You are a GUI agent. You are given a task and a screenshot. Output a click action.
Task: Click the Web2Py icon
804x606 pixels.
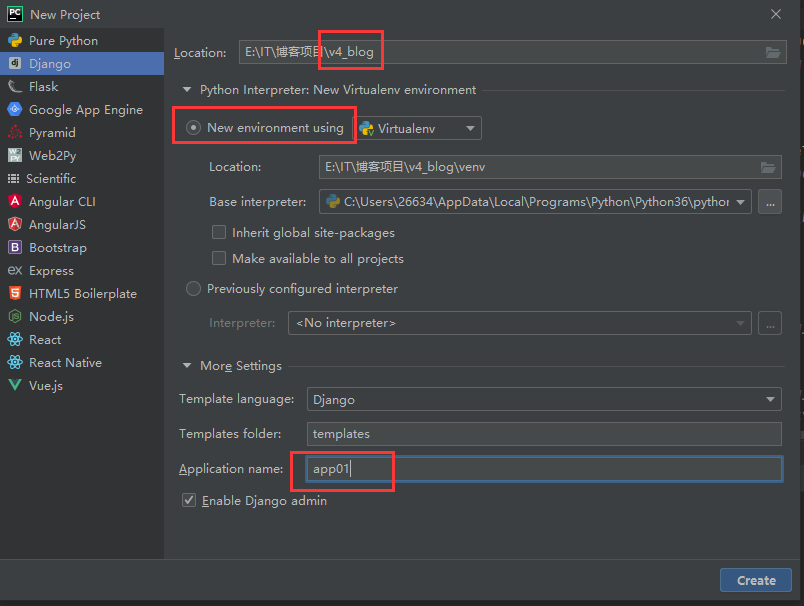[15, 155]
